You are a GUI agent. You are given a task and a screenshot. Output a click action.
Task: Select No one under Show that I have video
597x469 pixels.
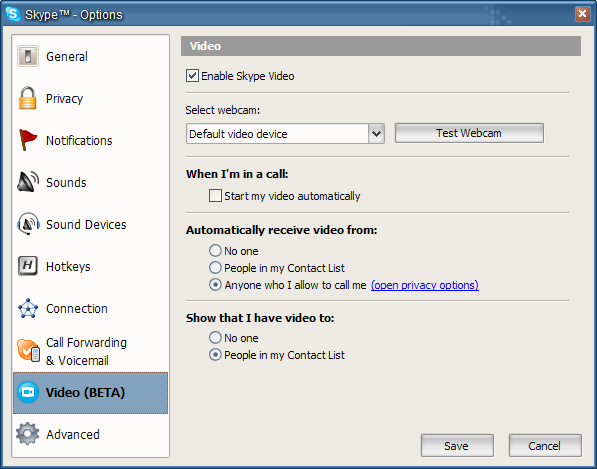point(215,337)
